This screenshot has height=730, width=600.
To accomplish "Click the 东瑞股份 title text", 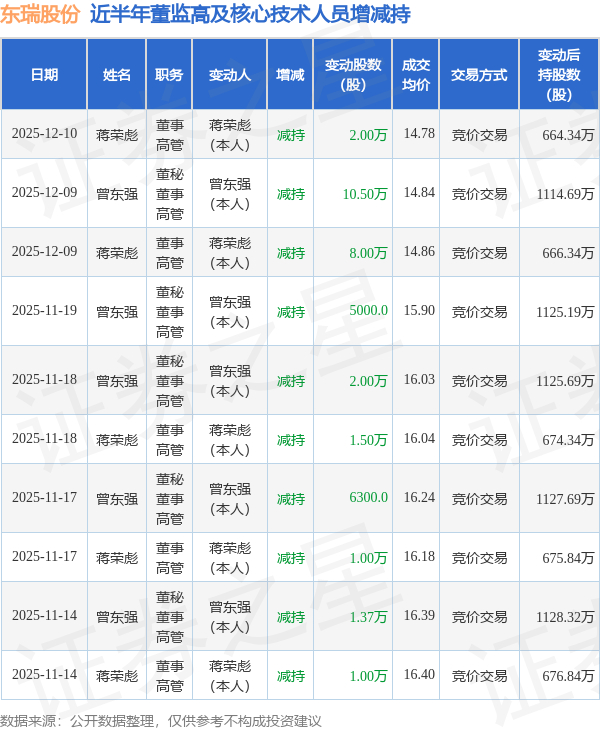I will (40, 14).
